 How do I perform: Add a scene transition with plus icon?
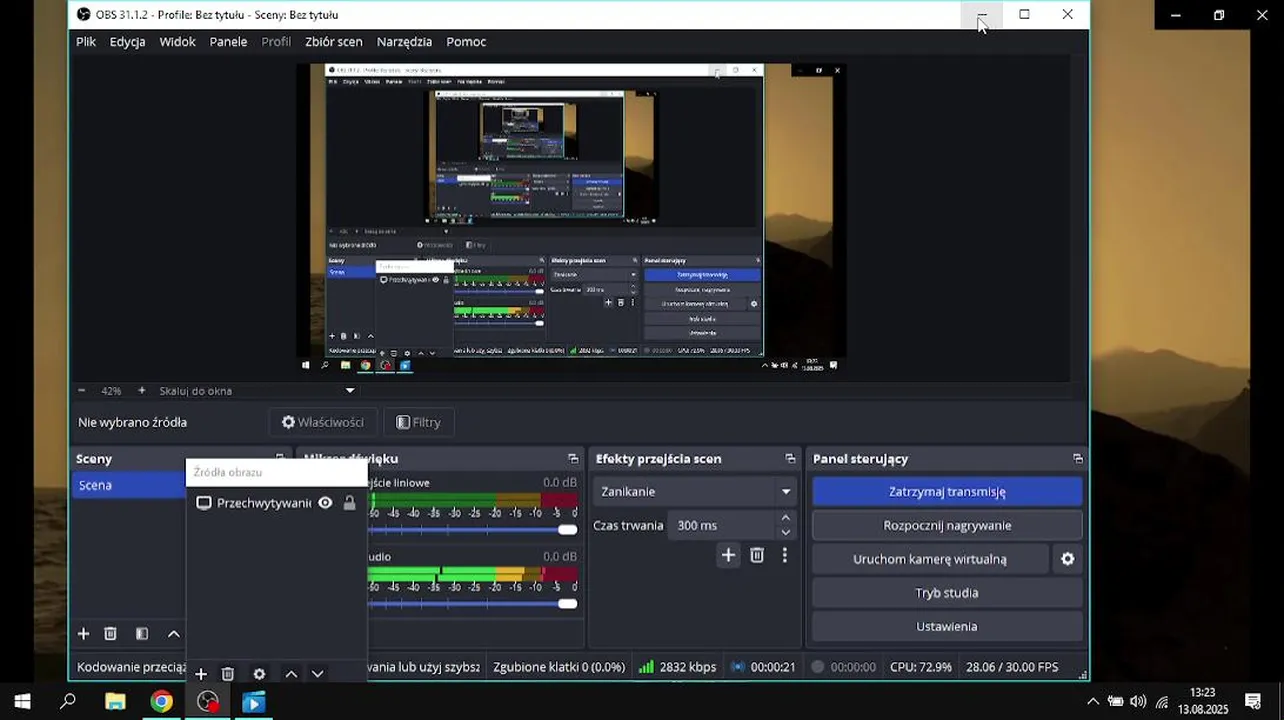click(x=728, y=555)
